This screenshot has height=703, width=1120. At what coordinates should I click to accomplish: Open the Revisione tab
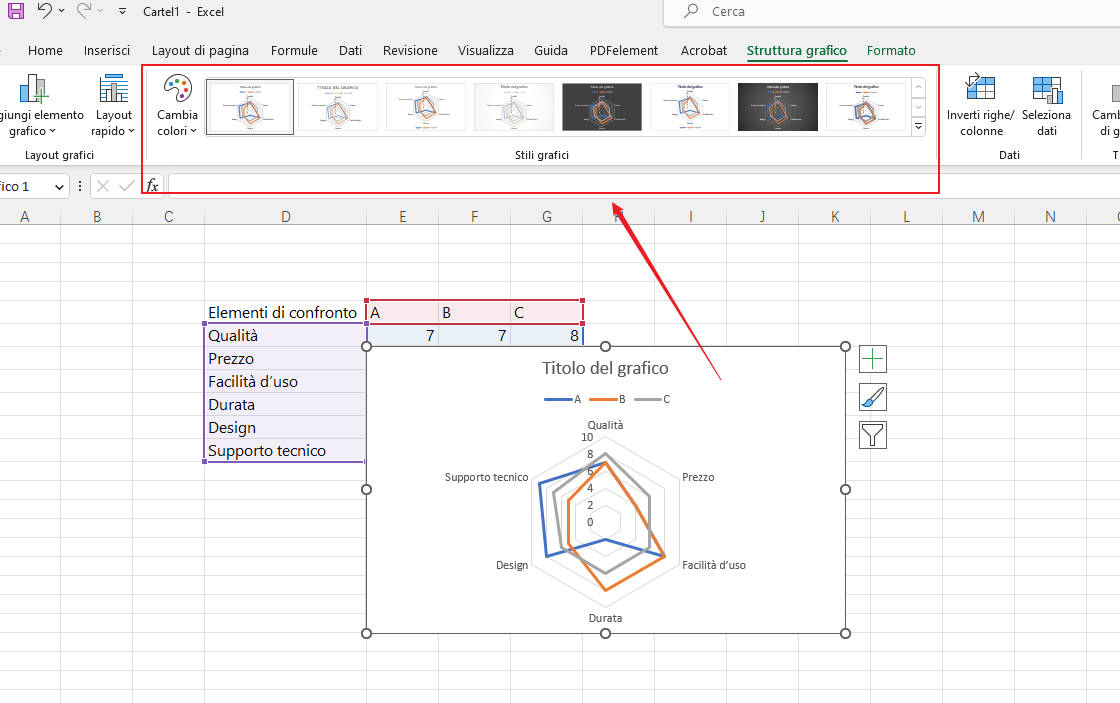[x=410, y=50]
